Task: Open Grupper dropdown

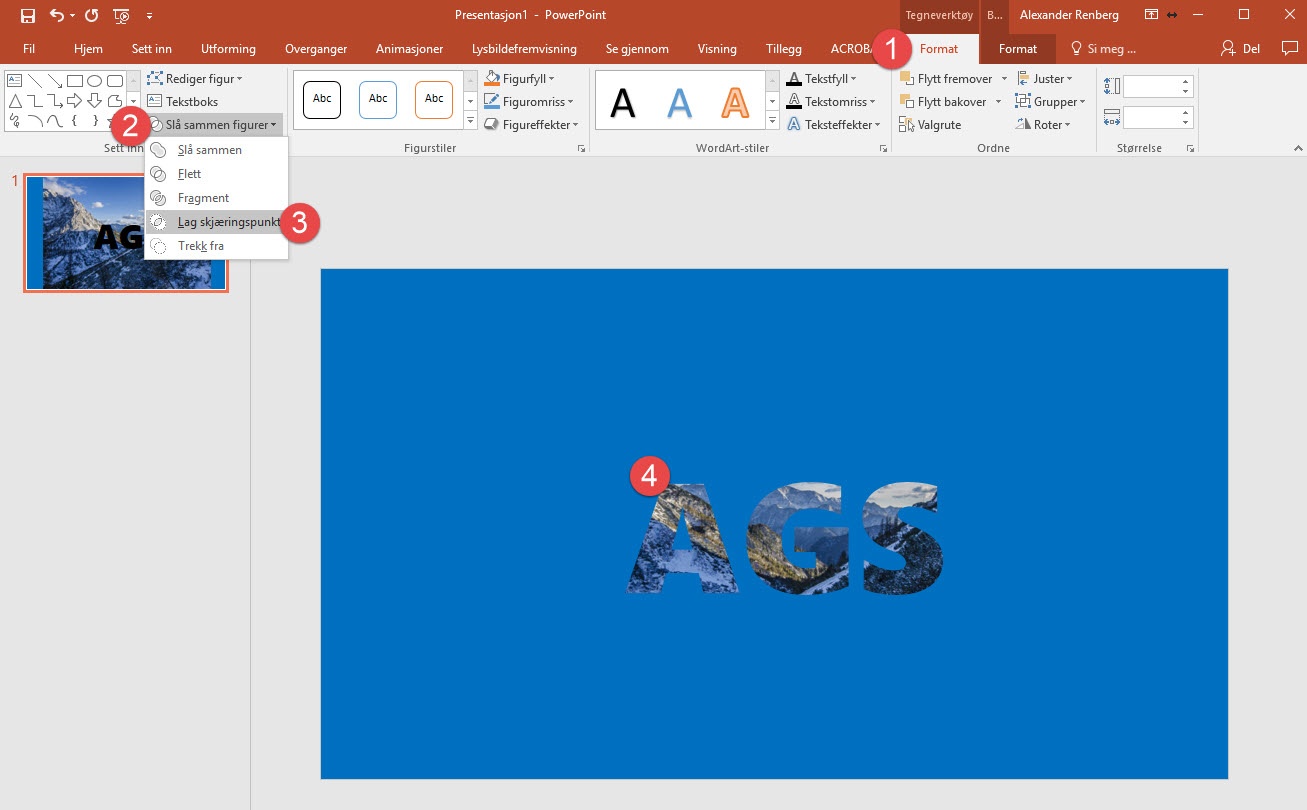Action: 1050,101
